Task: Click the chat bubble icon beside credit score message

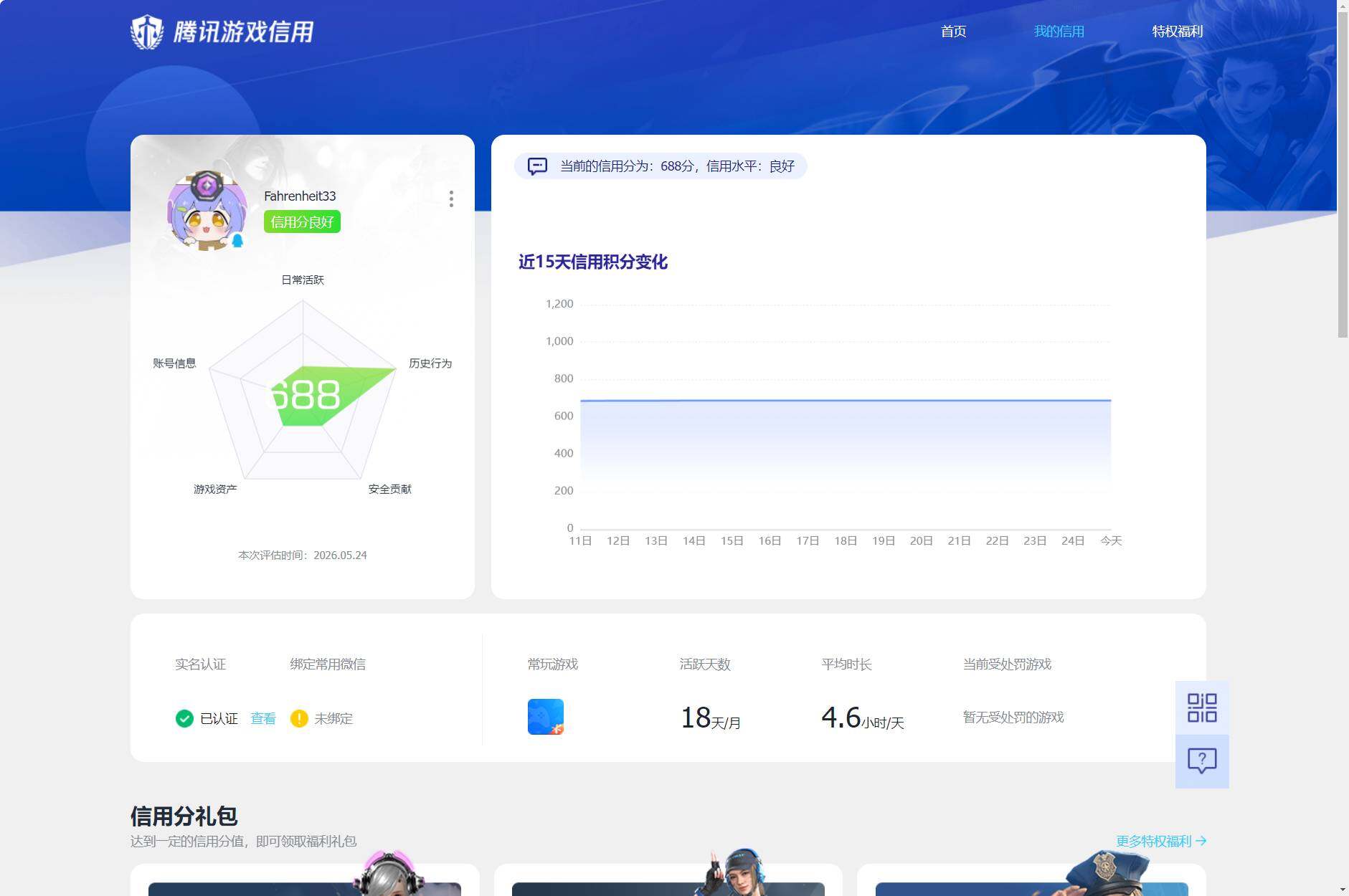Action: coord(537,166)
